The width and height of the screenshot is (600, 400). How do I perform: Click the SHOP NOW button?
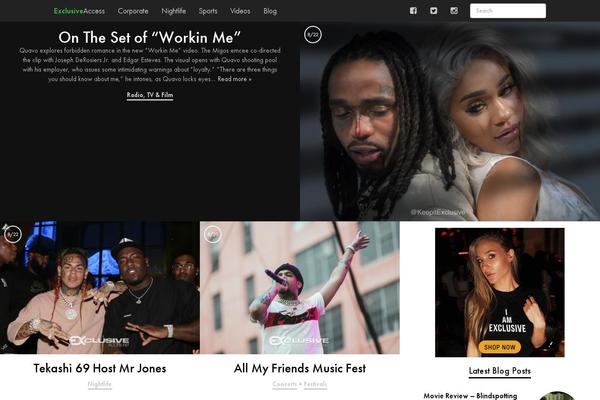pos(499,347)
